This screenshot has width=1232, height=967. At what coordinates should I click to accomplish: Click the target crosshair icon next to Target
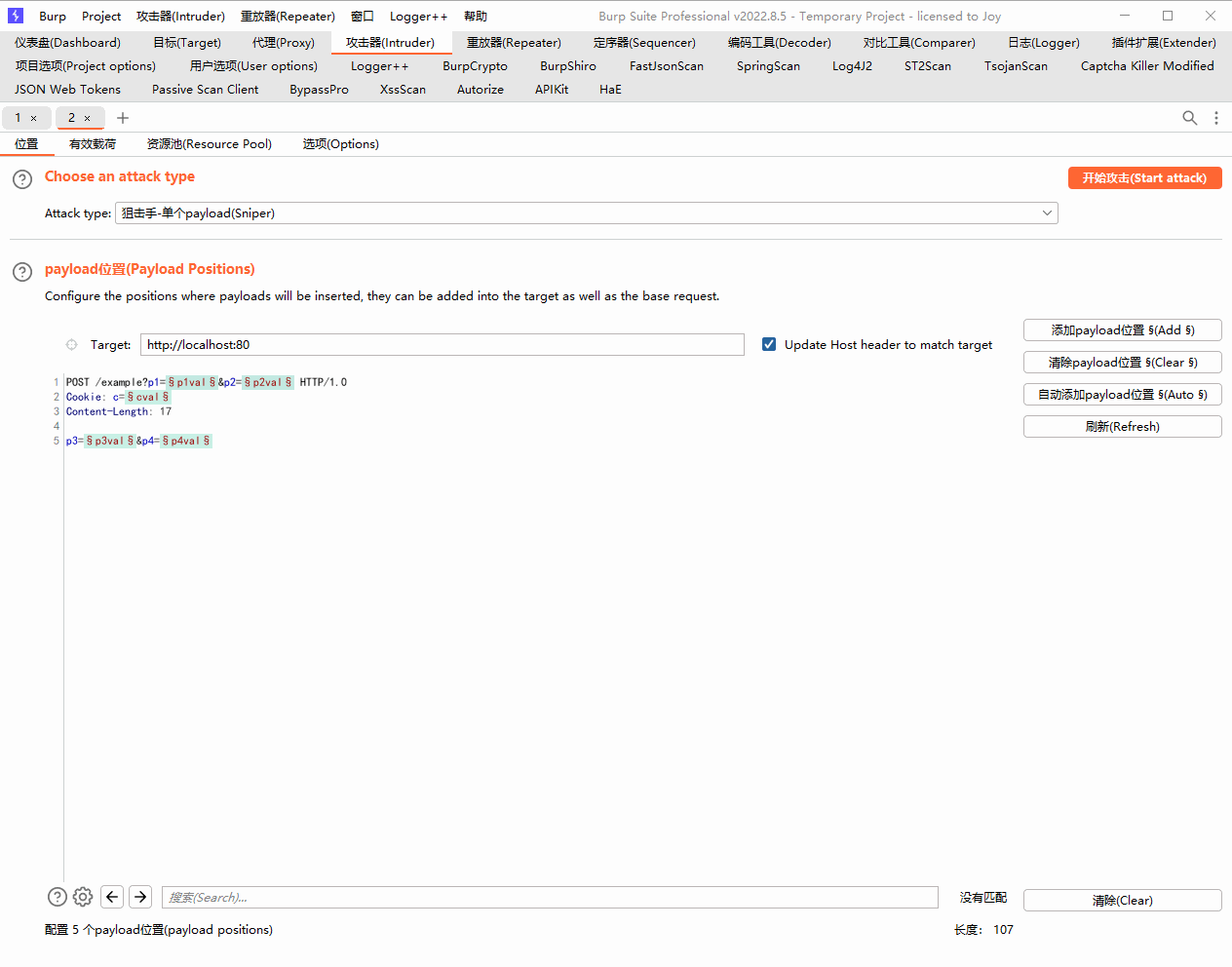(x=71, y=344)
